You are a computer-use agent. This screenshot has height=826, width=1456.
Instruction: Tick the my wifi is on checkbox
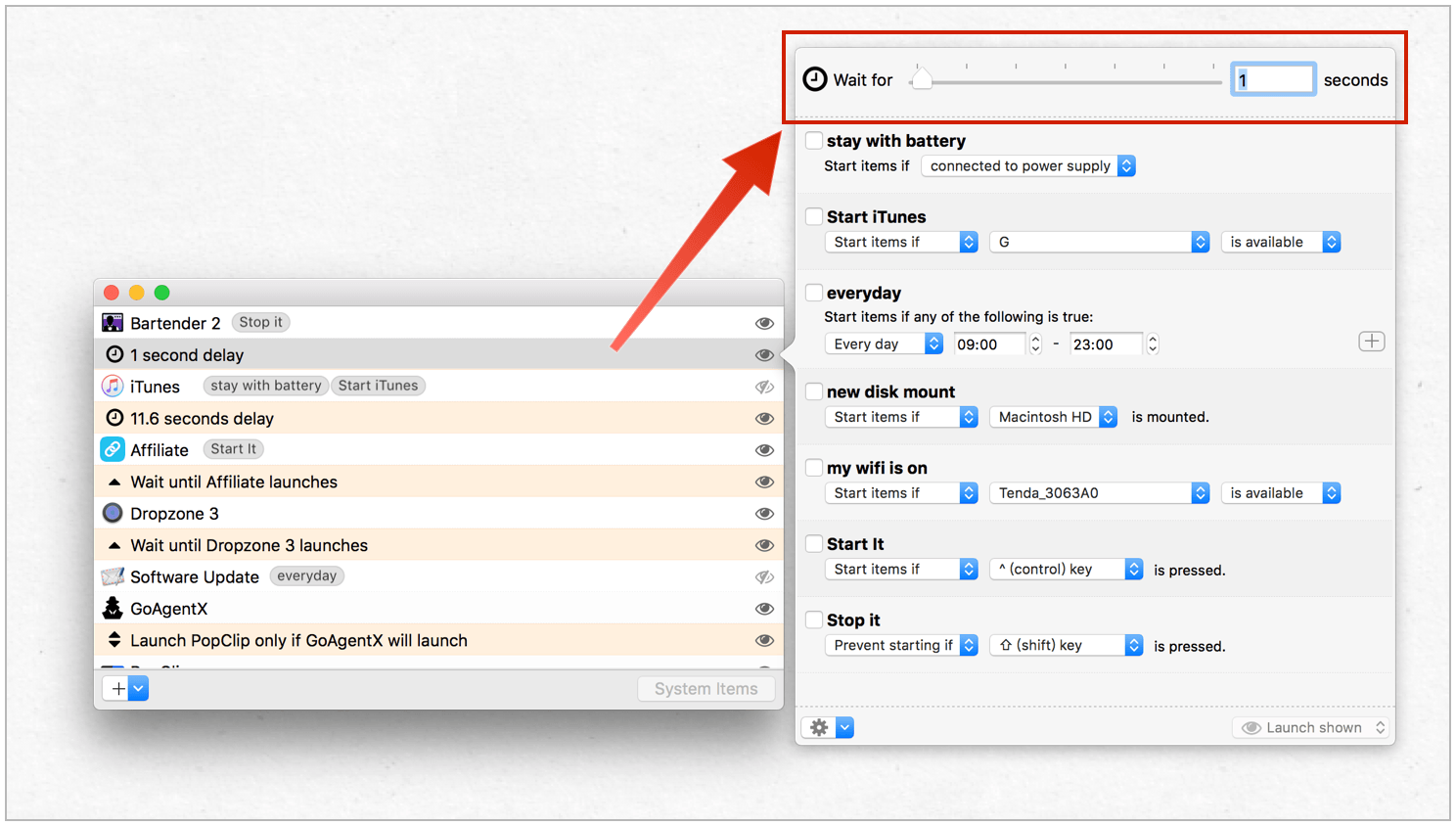[x=814, y=468]
